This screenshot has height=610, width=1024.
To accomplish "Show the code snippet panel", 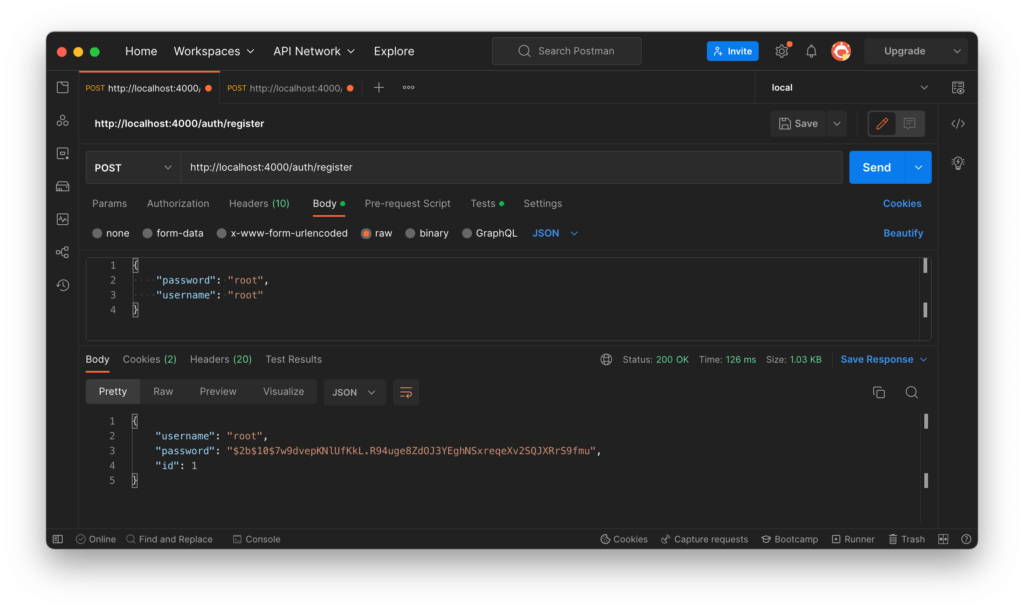I will point(958,123).
